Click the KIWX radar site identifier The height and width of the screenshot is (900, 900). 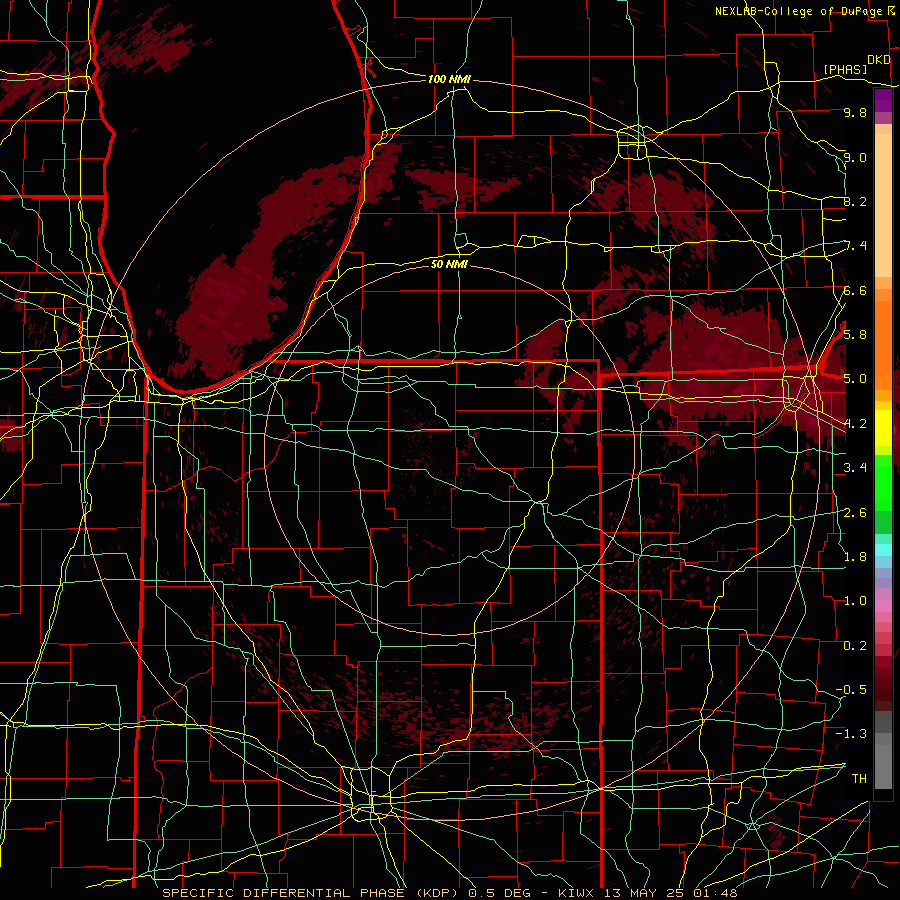click(x=577, y=893)
